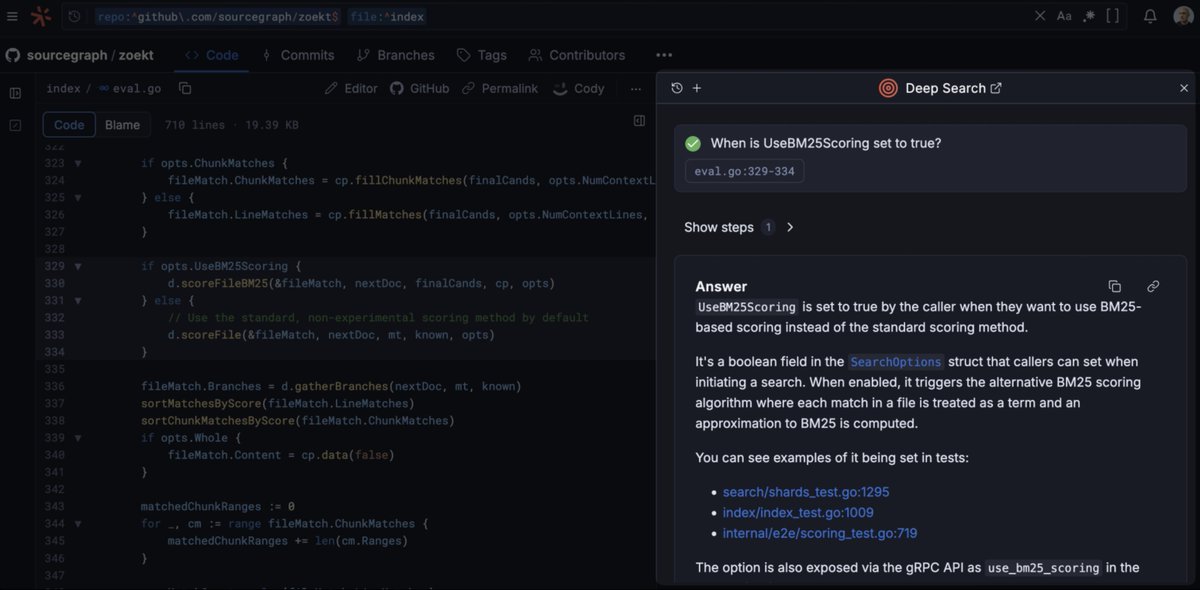Select the Code view toggle button
The image size is (1200, 590).
(69, 125)
